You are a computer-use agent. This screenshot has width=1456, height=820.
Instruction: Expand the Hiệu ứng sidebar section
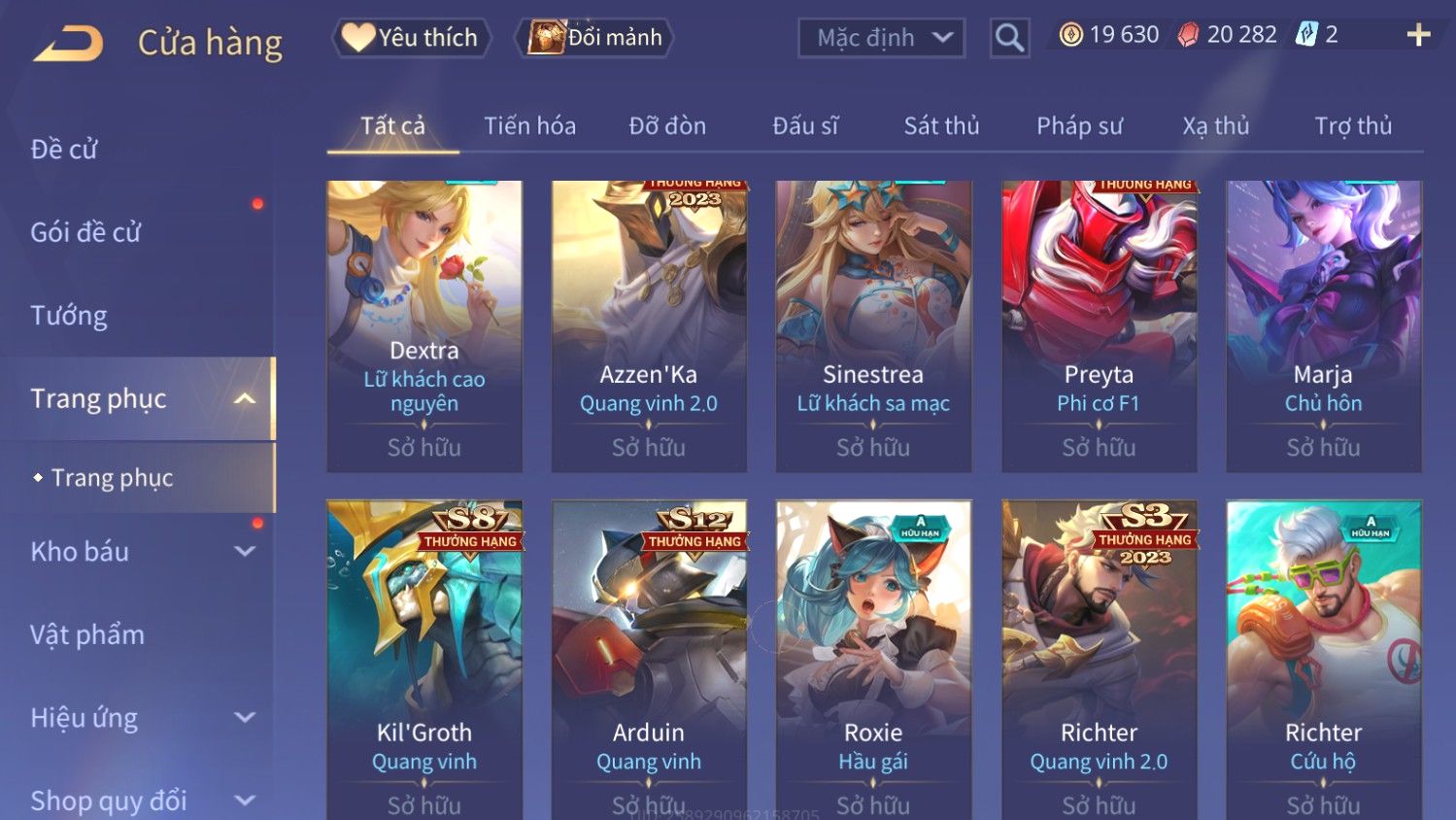coord(245,717)
